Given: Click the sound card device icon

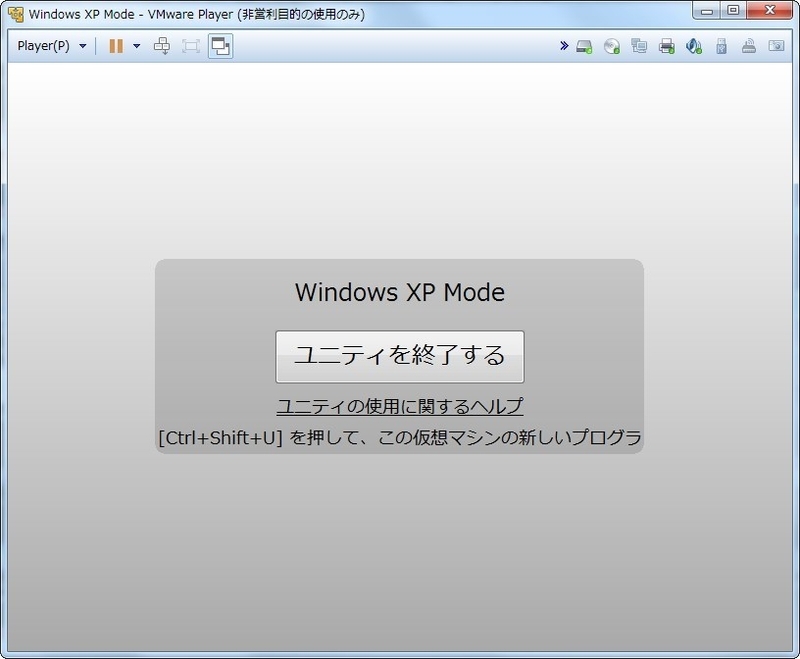Looking at the screenshot, I should (x=694, y=46).
